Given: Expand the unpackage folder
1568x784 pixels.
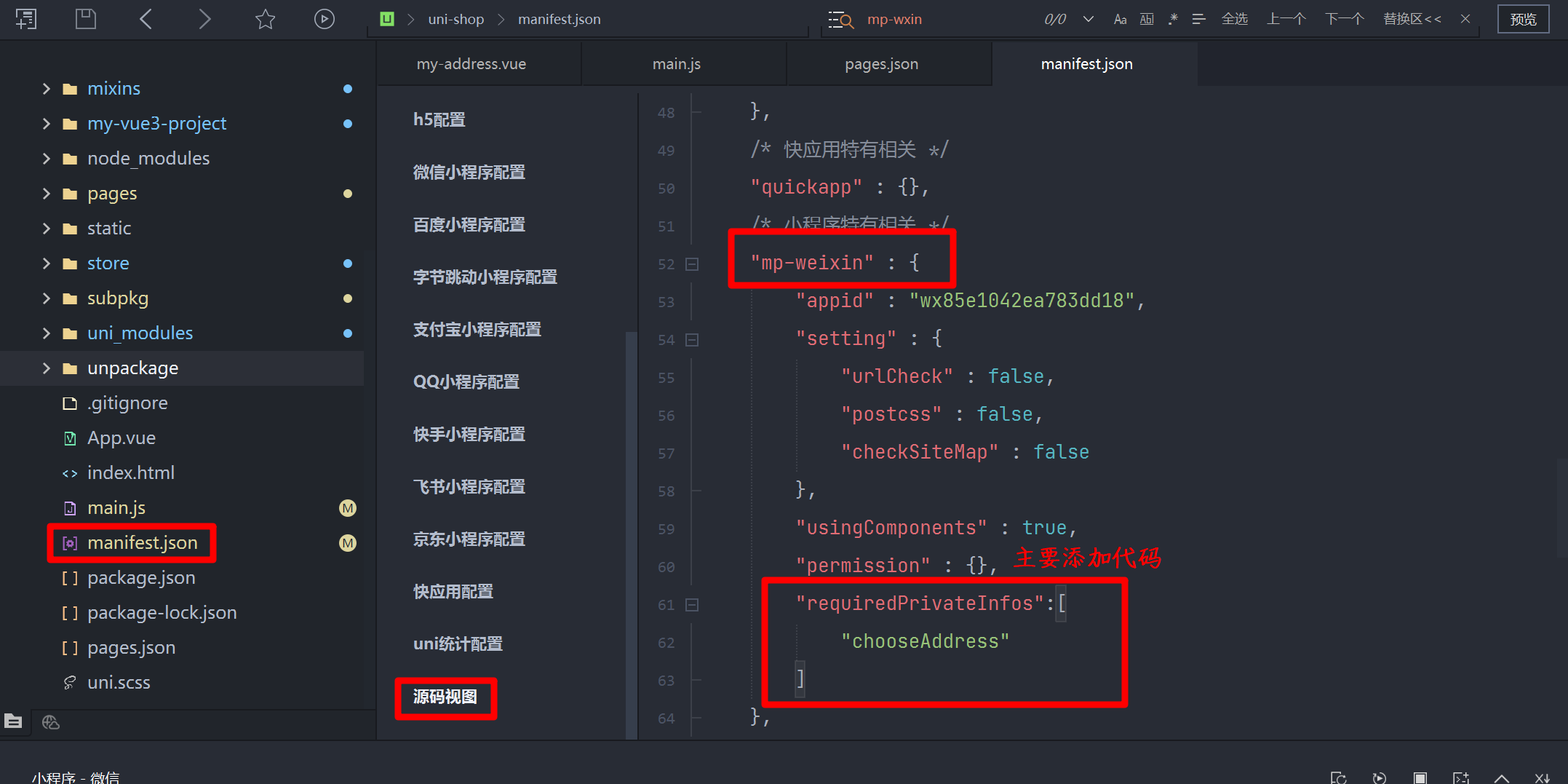Looking at the screenshot, I should coord(47,368).
